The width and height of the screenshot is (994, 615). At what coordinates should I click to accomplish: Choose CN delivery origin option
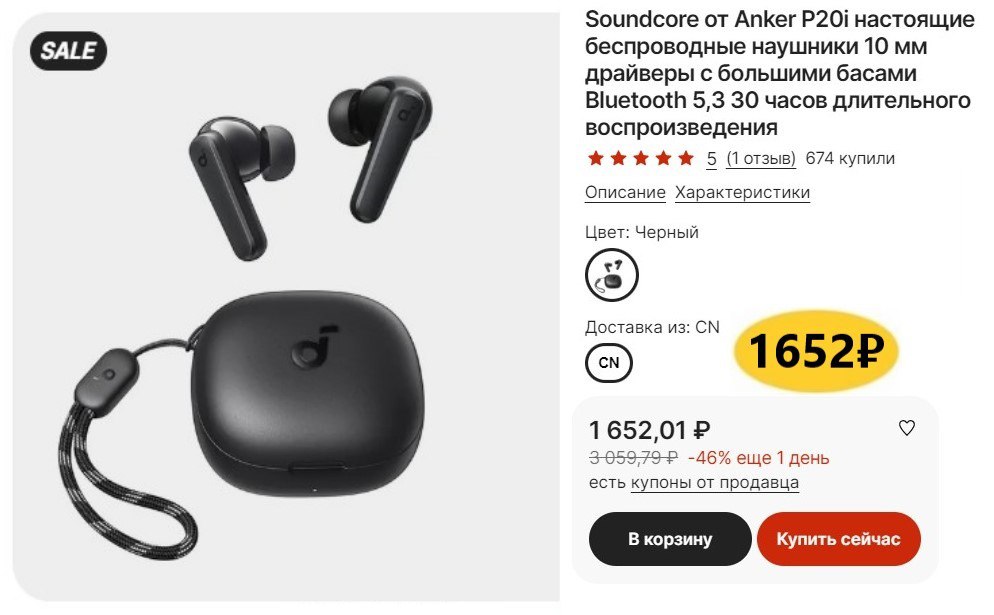[609, 363]
